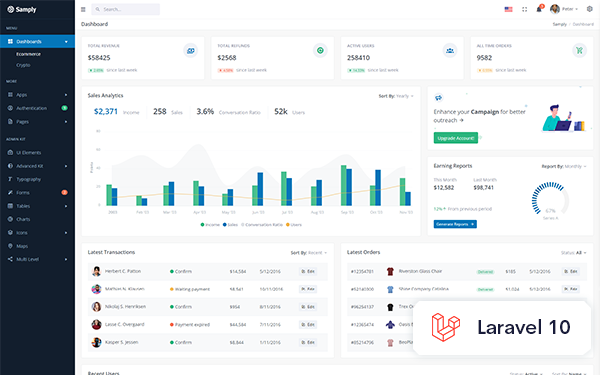This screenshot has height=375, width=600.
Task: Click 'Payment expired' status text
Action: pos(192,324)
